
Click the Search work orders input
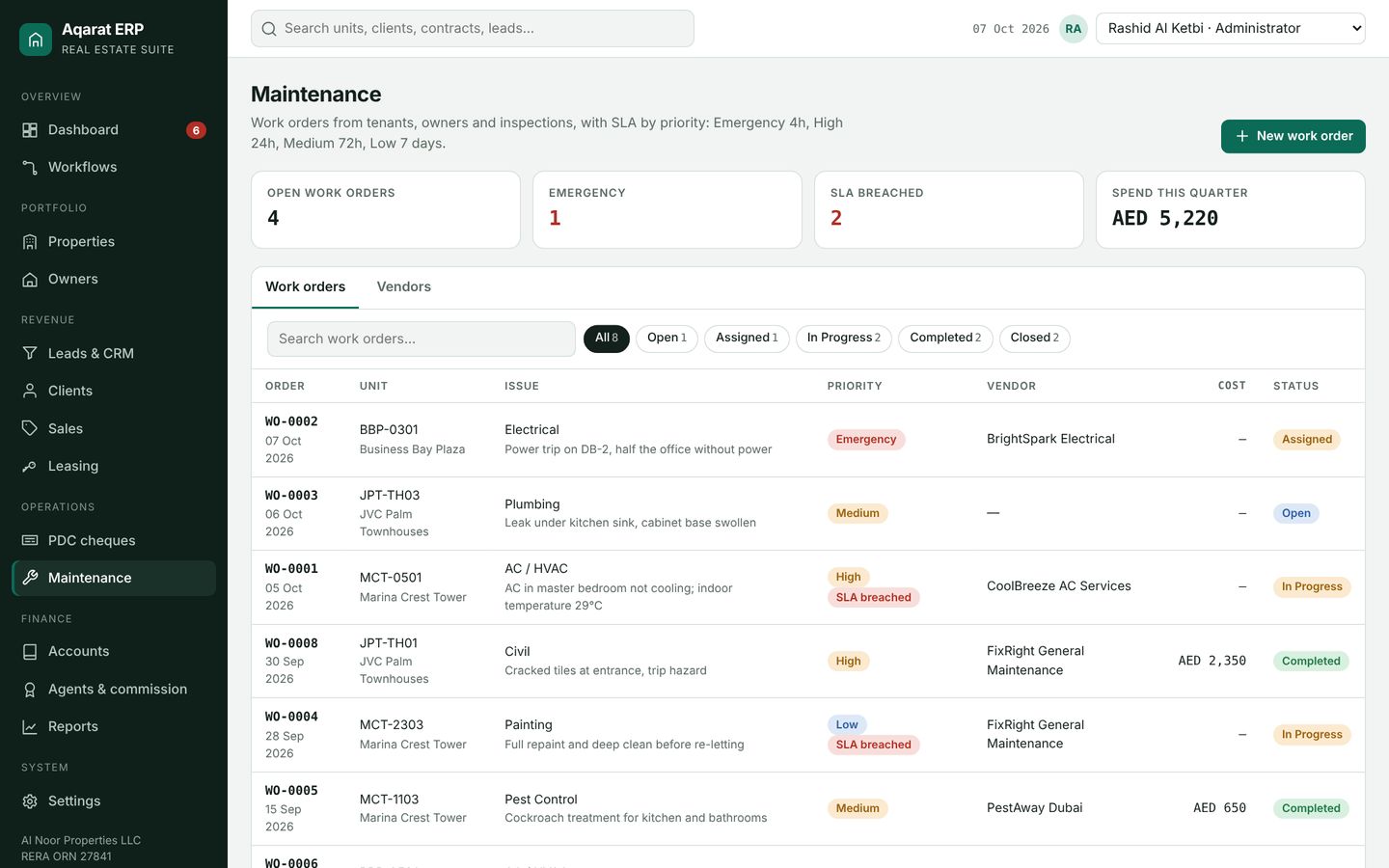click(x=422, y=339)
